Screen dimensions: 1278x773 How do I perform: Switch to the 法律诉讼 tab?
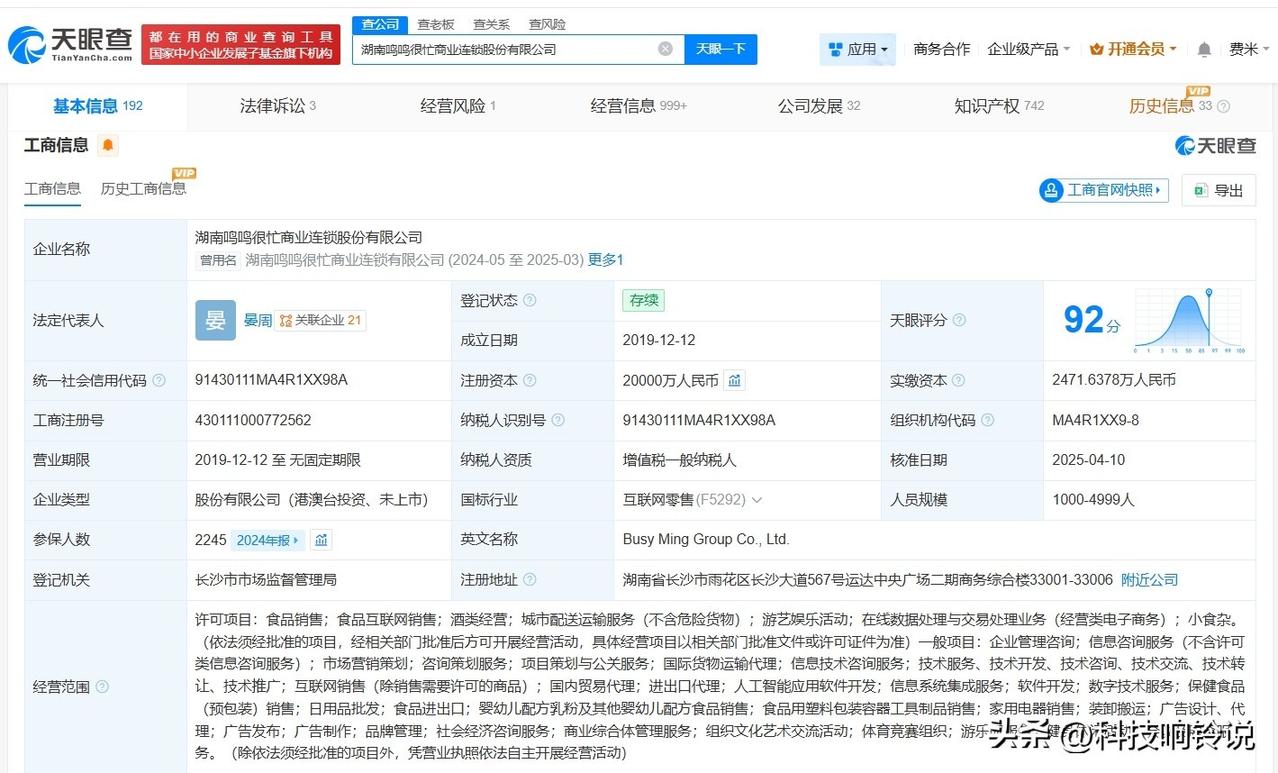(272, 105)
